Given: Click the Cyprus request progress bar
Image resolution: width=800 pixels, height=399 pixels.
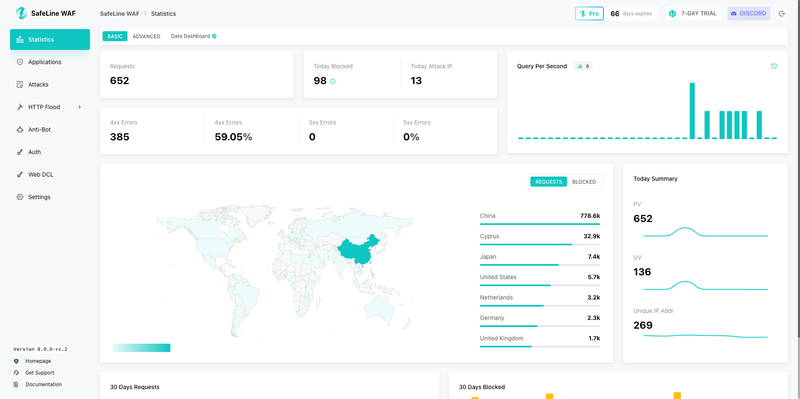Looking at the screenshot, I should (x=540, y=244).
